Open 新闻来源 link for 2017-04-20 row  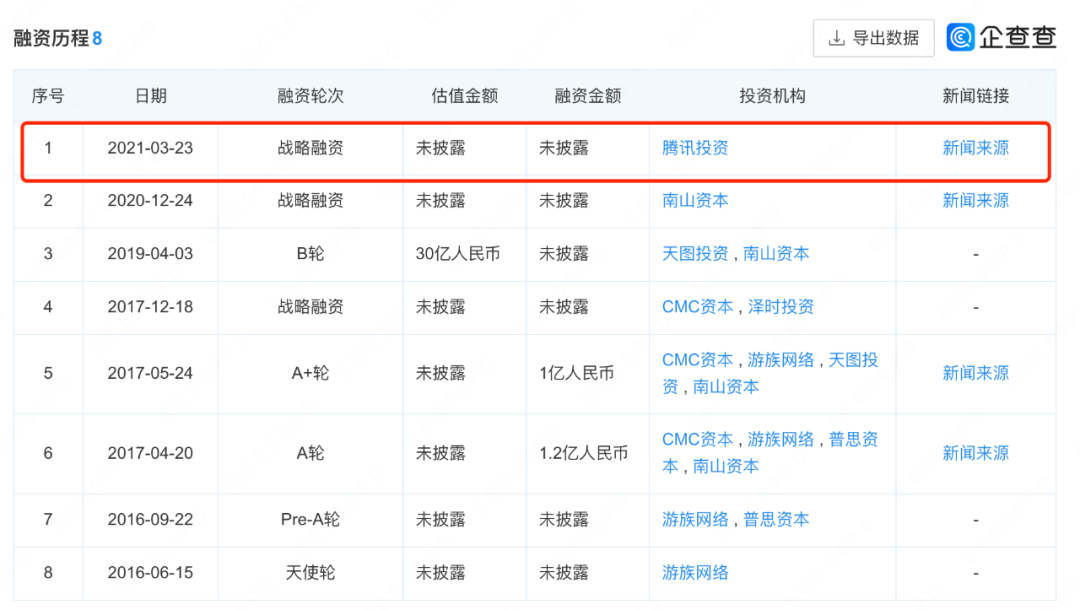(975, 453)
